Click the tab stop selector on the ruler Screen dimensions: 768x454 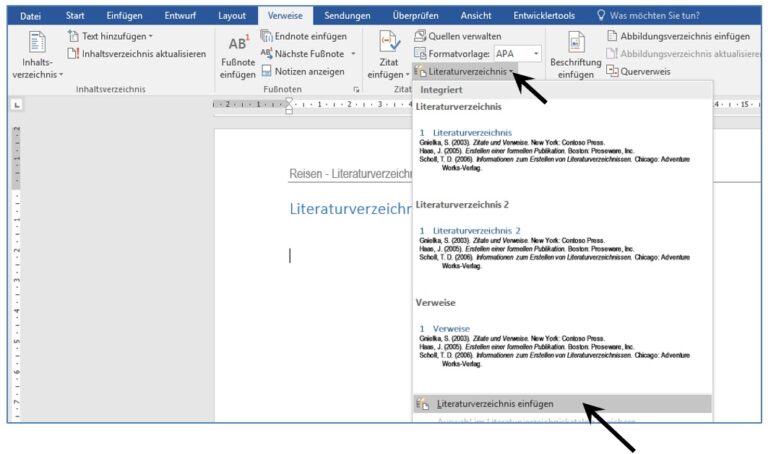pos(17,105)
